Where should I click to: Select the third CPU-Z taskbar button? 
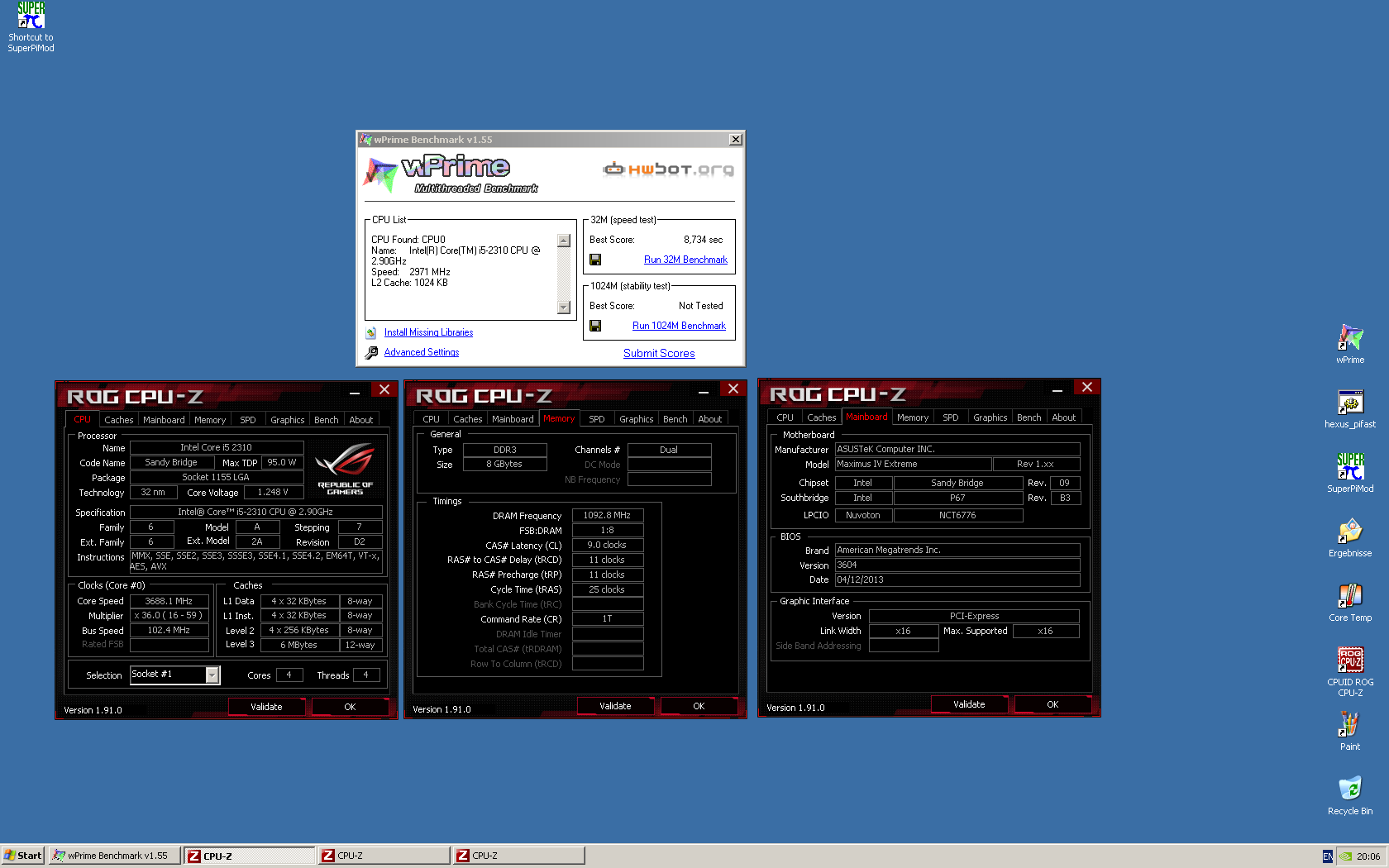point(519,856)
